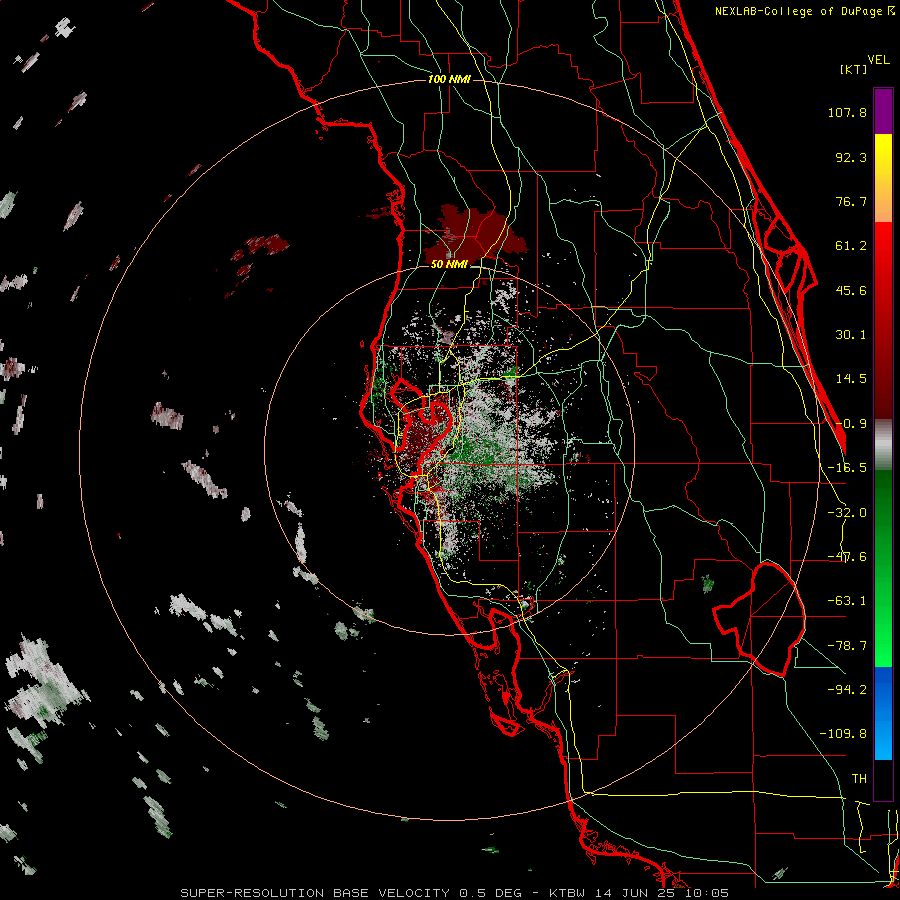Click the VEL legend title
Viewport: 900px width, 900px height.
tap(878, 60)
